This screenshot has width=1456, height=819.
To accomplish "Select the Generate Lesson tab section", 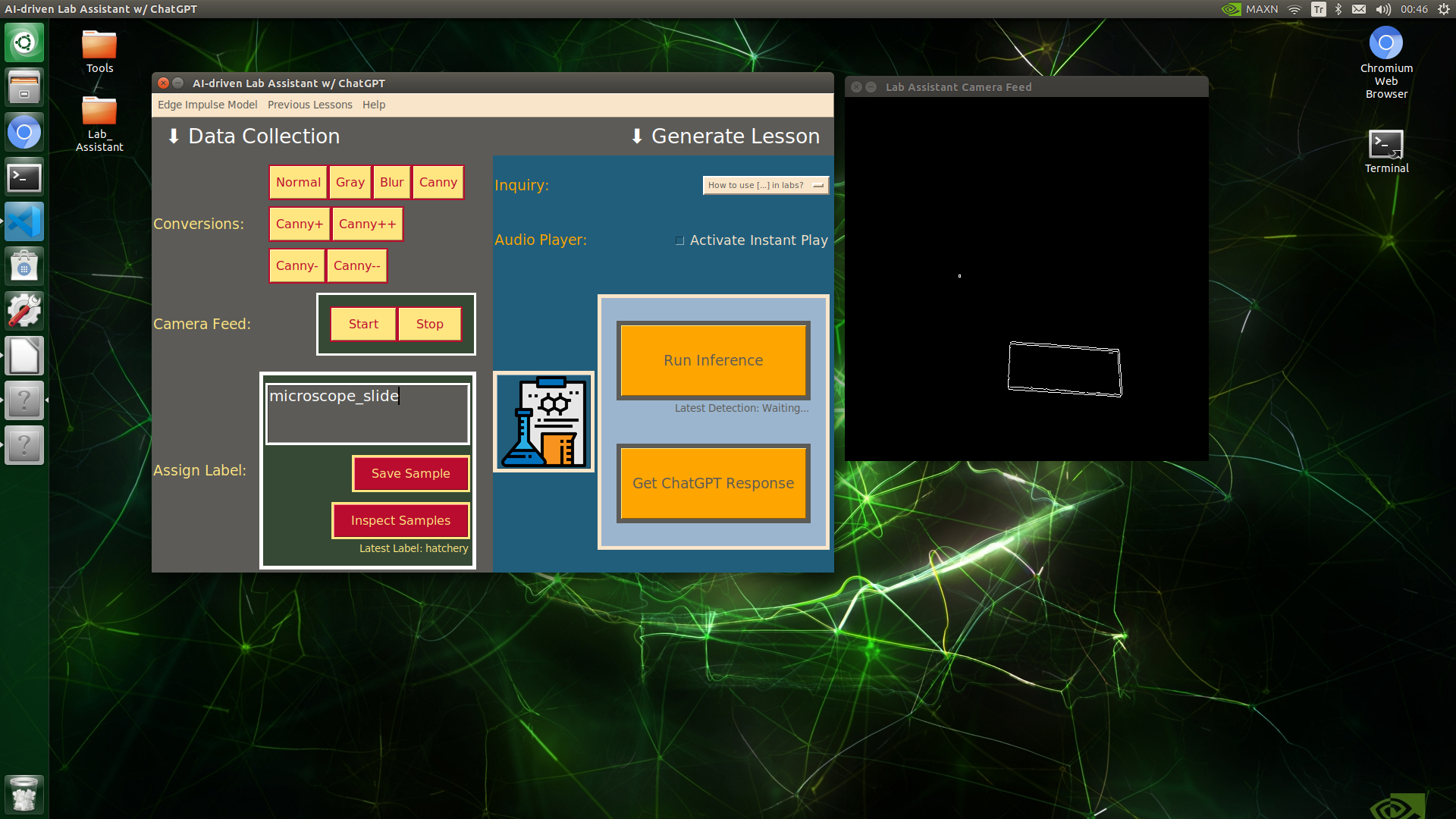I will coord(727,136).
